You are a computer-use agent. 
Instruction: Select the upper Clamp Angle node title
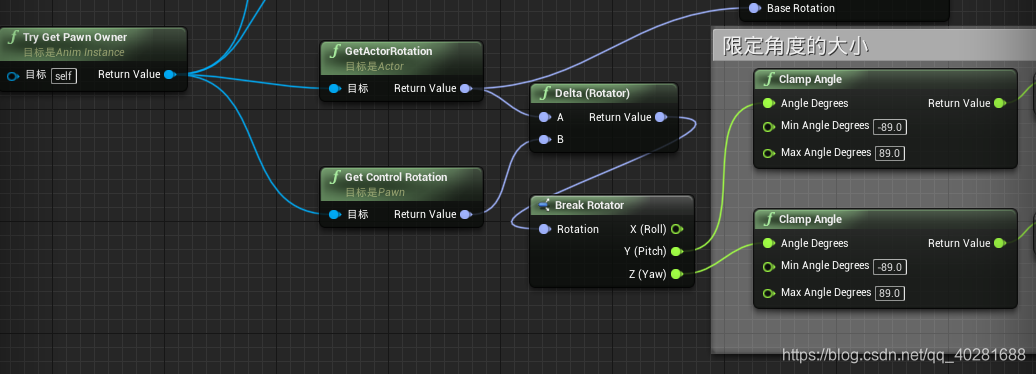[x=810, y=79]
